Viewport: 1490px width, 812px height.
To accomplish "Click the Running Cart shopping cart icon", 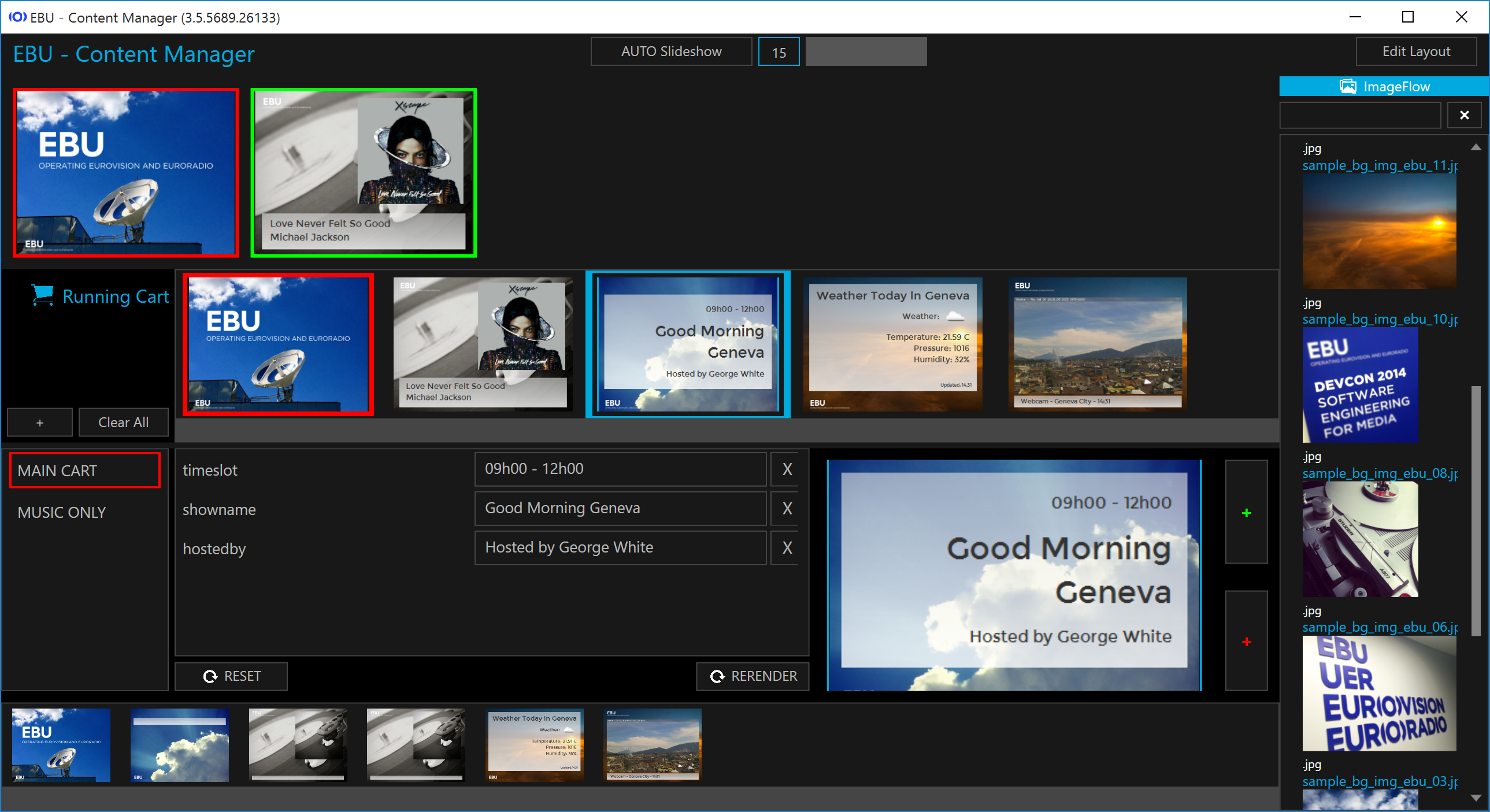I will click(x=43, y=295).
